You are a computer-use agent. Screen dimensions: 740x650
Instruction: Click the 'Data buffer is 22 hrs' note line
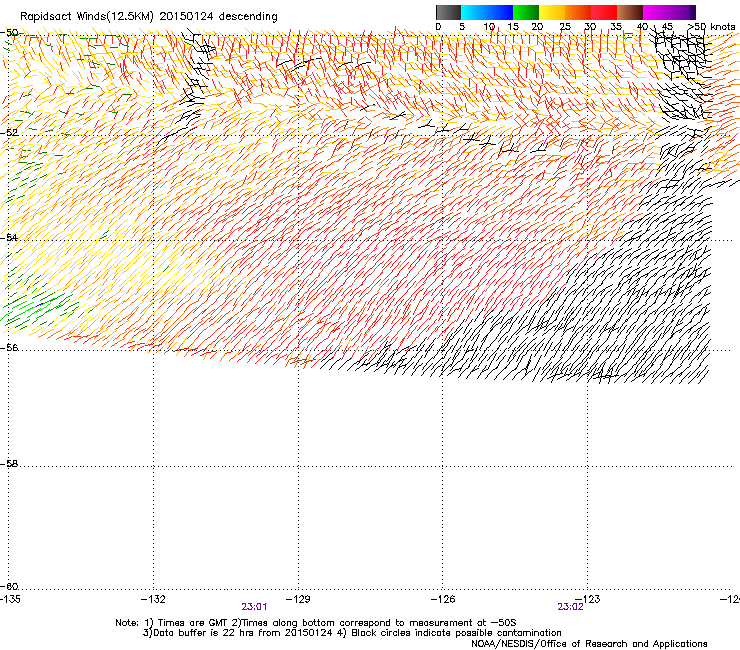pyautogui.click(x=352, y=633)
